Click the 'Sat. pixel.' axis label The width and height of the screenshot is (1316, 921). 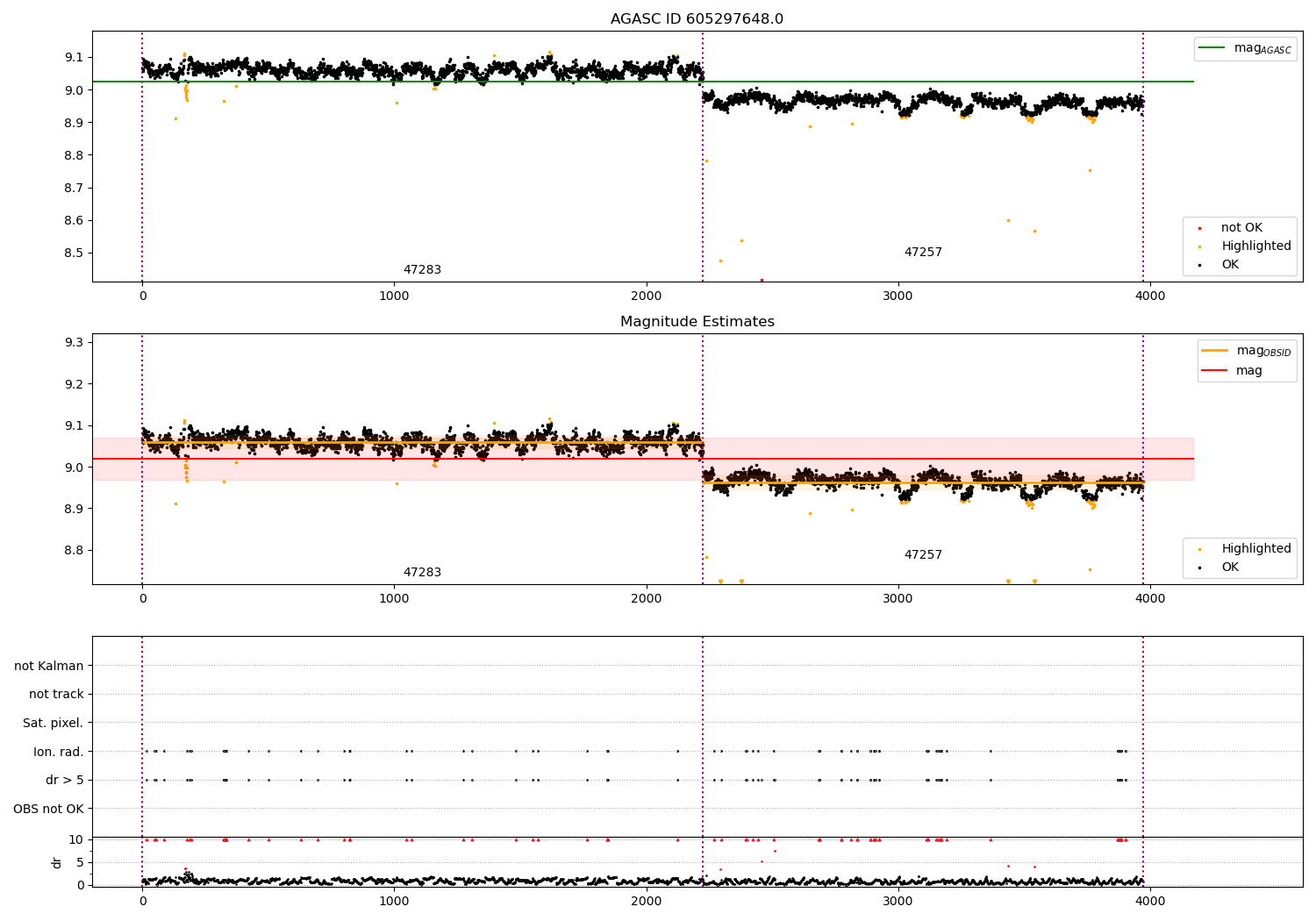tap(53, 724)
